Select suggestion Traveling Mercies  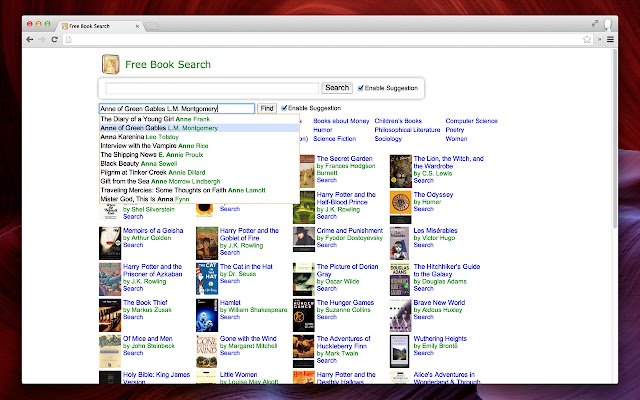200,190
